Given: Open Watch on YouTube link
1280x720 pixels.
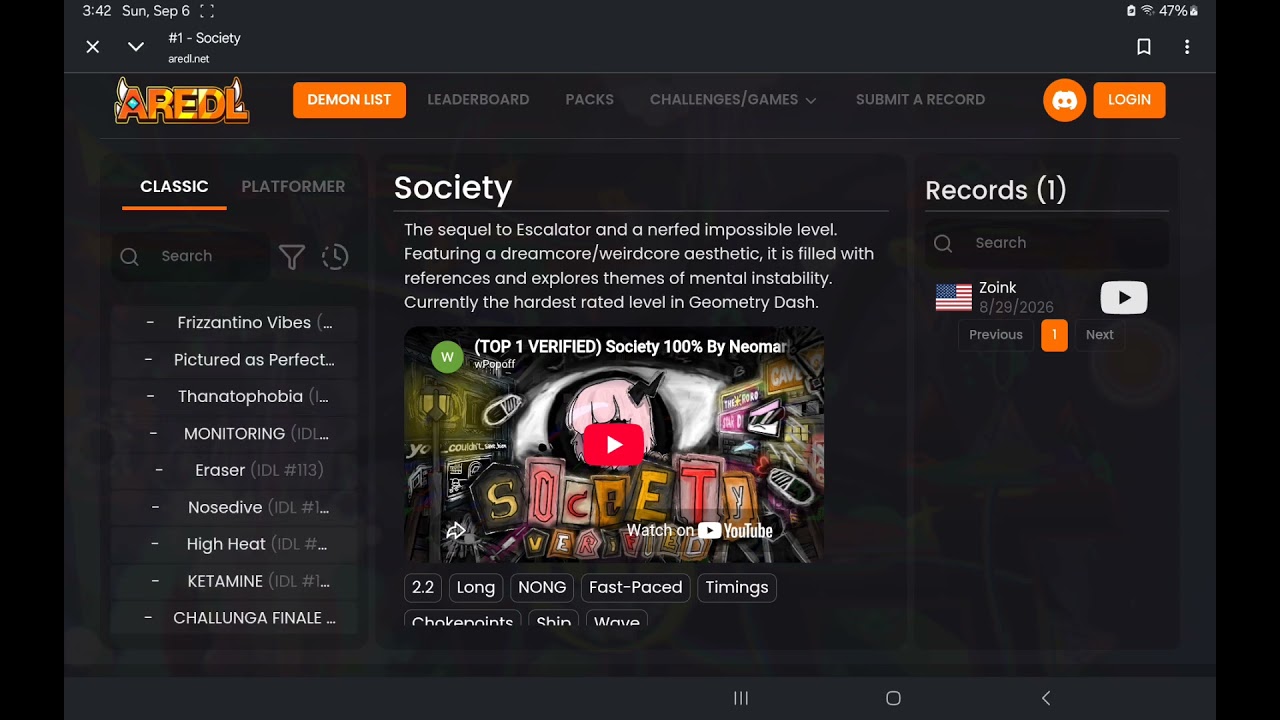Looking at the screenshot, I should 700,531.
